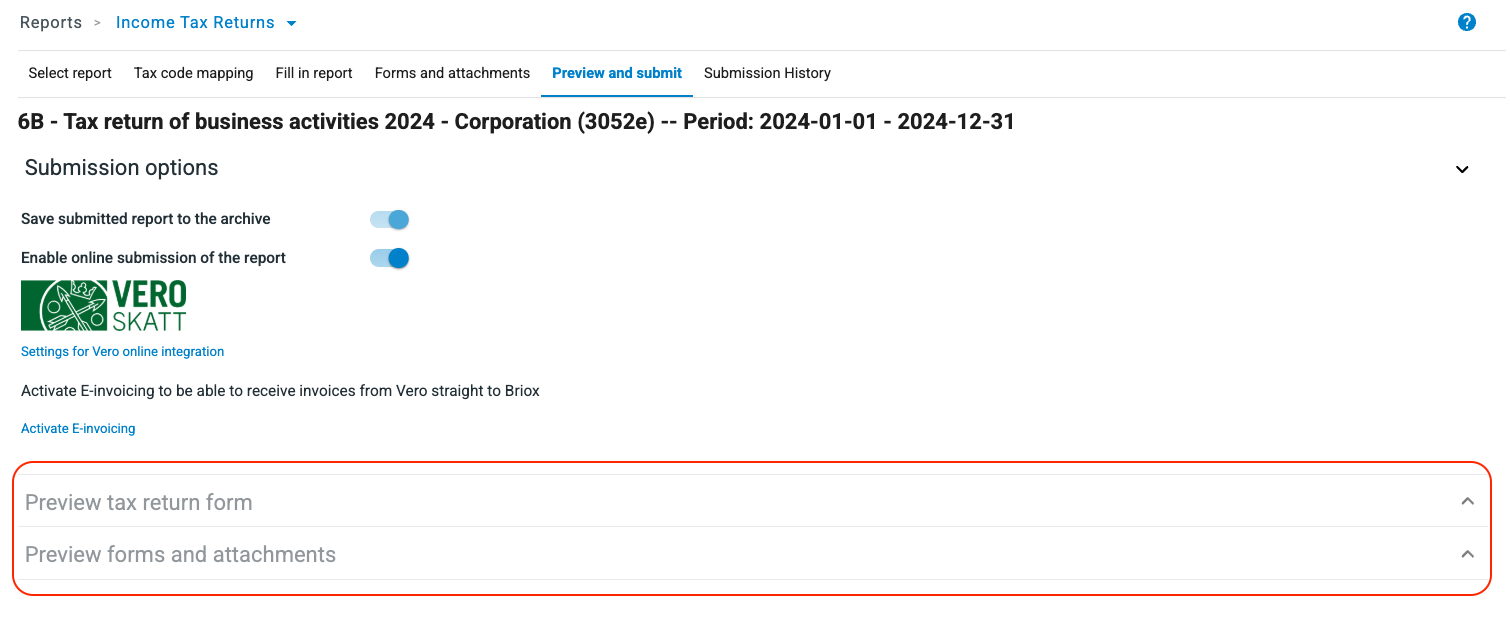Disable saving submitted report to the archive
The width and height of the screenshot is (1510, 629).
pos(388,219)
